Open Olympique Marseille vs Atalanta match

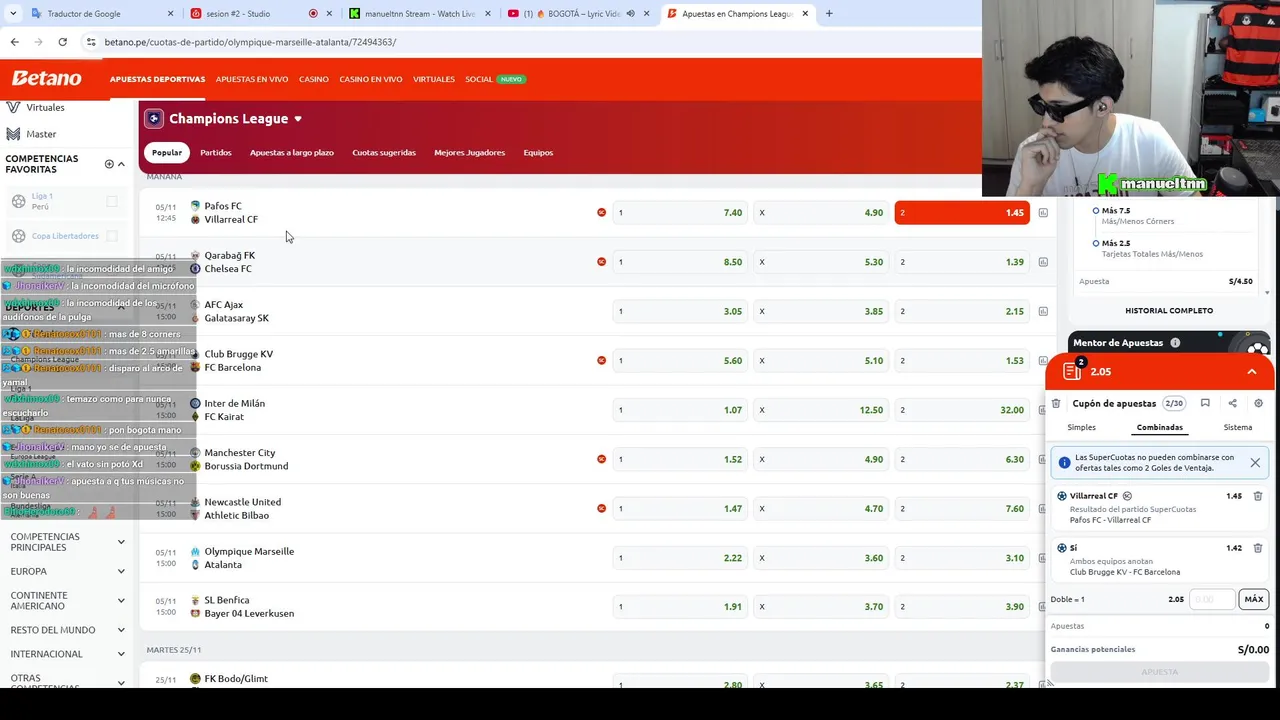[x=249, y=558]
